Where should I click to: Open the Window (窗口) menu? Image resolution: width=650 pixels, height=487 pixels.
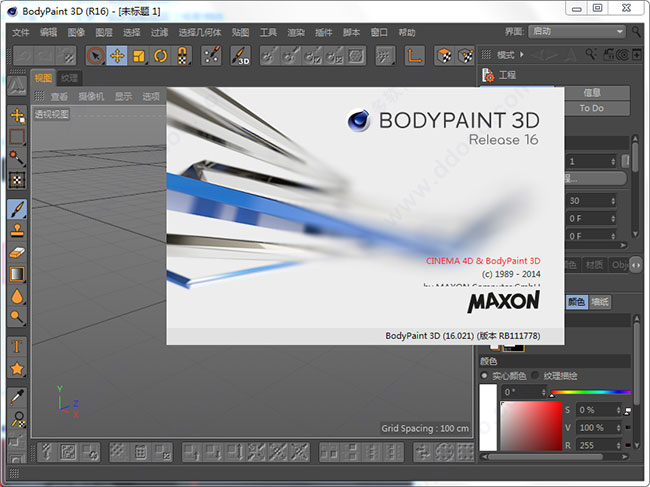point(379,32)
